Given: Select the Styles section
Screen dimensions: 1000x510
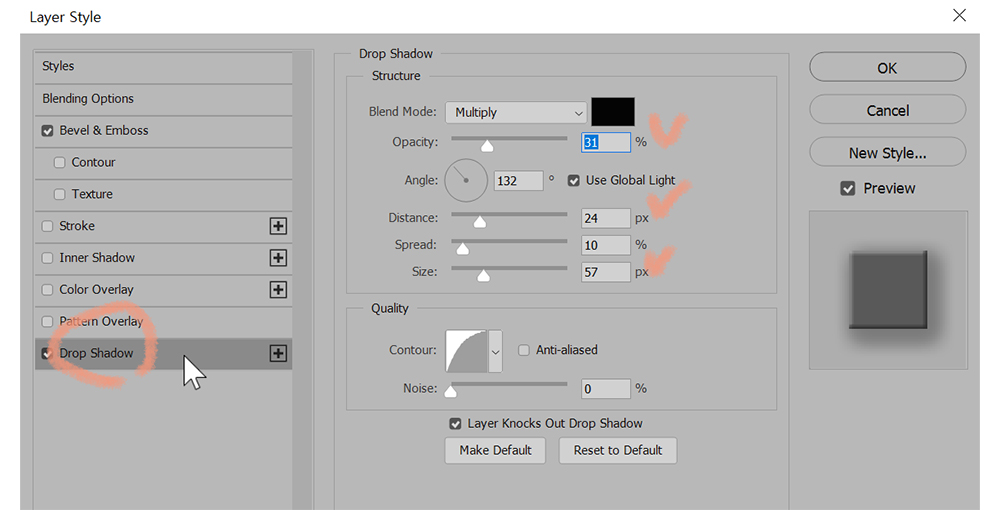Looking at the screenshot, I should coord(164,66).
